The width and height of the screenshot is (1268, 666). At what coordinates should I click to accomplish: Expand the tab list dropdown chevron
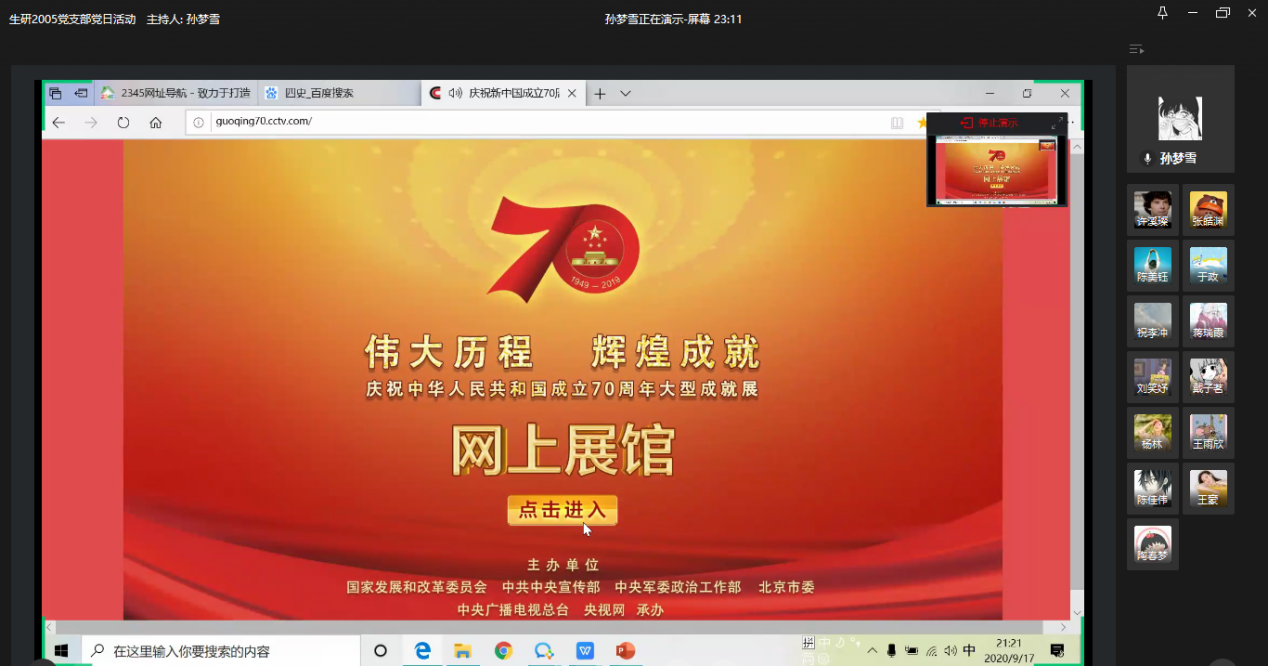point(625,93)
